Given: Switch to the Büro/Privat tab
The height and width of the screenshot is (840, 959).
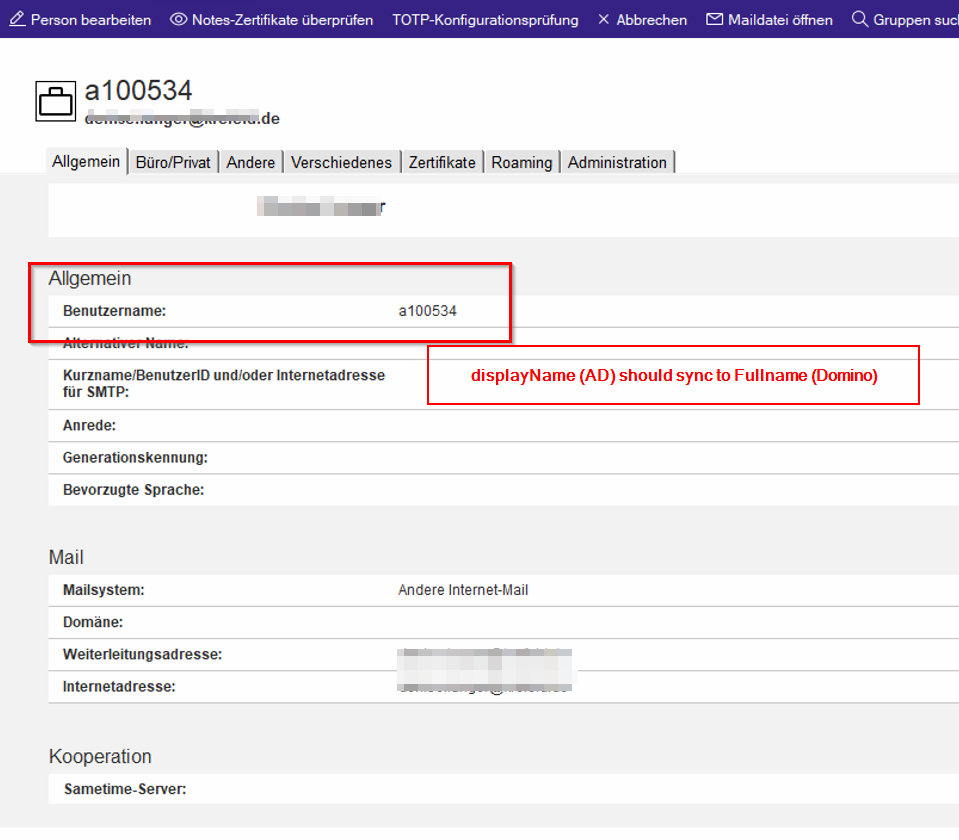Looking at the screenshot, I should pyautogui.click(x=173, y=162).
